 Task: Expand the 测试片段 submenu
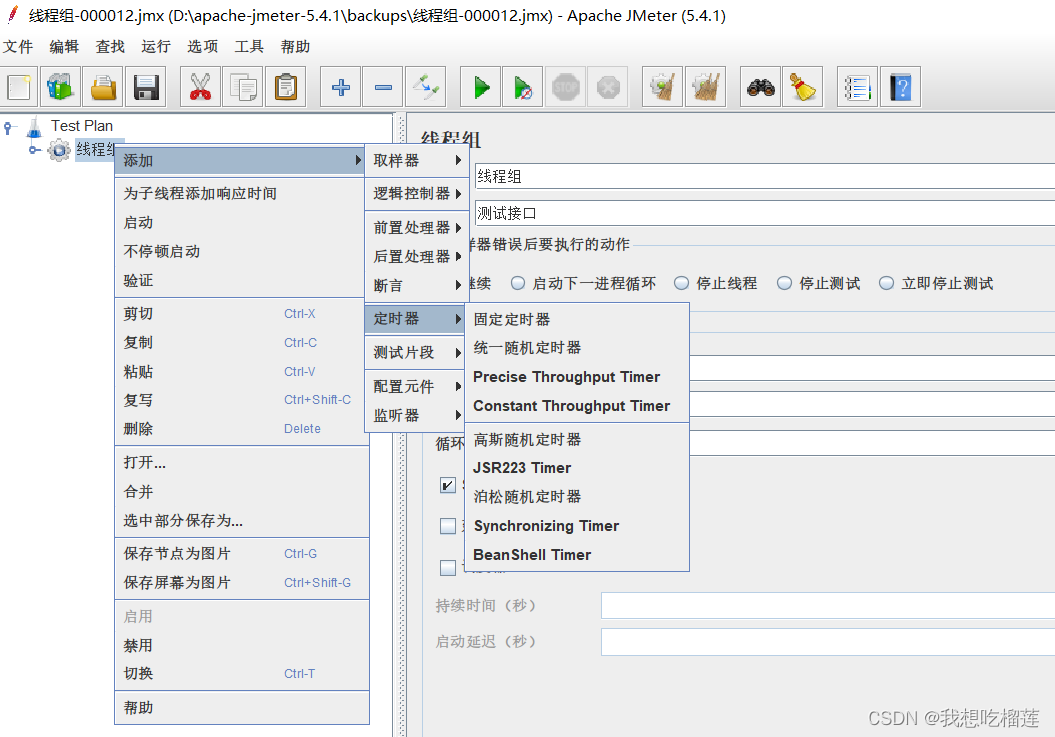tap(416, 353)
